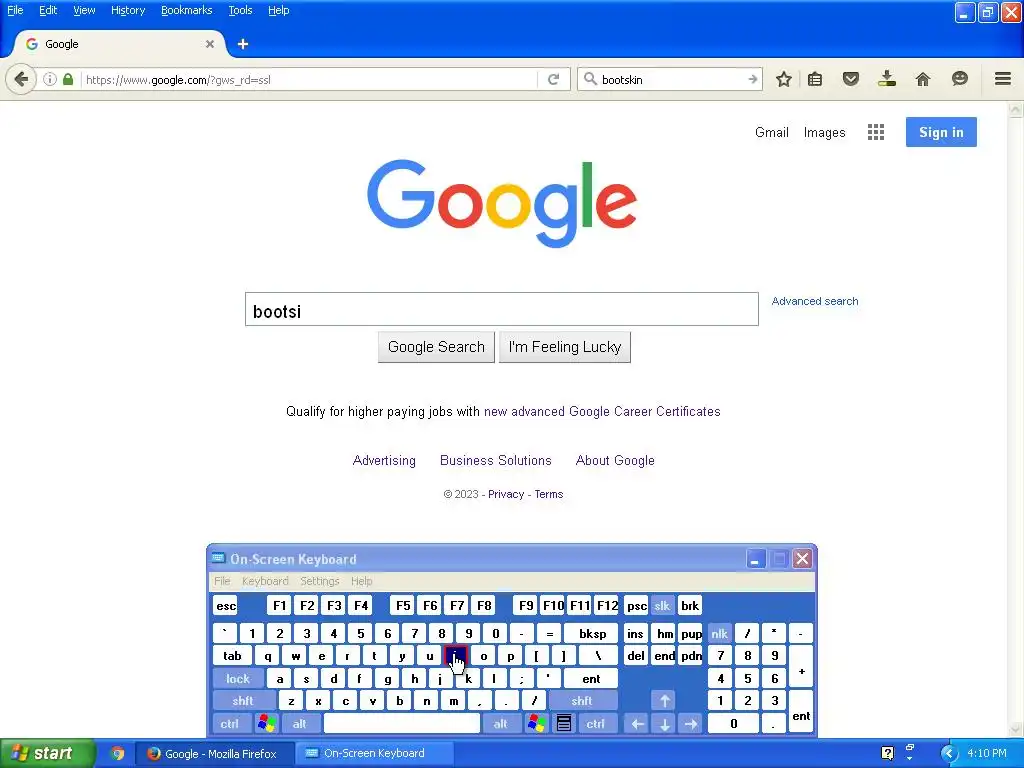
Task: Open Firefox hamburger menu
Action: [x=1003, y=79]
